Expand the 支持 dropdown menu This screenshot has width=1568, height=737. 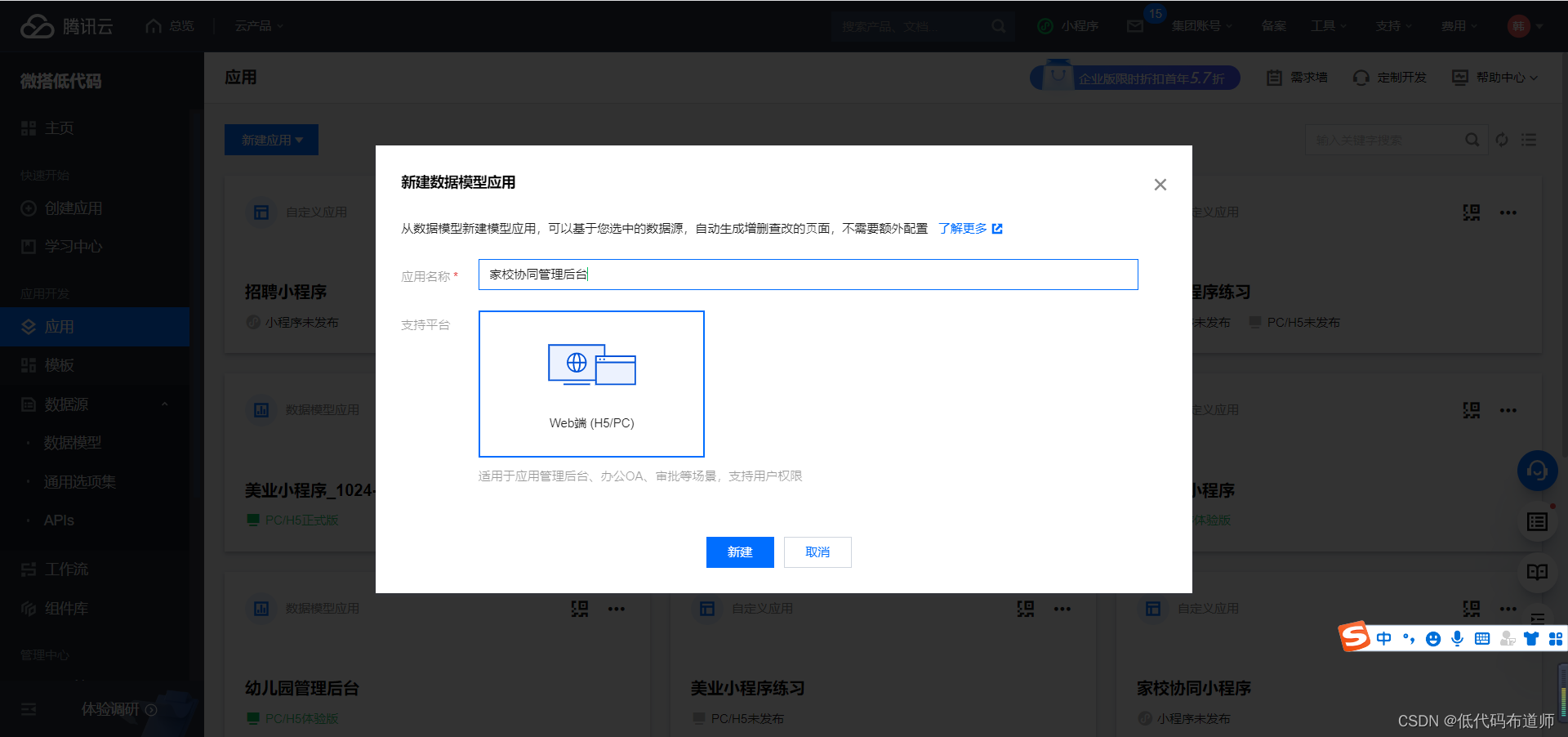click(1394, 26)
